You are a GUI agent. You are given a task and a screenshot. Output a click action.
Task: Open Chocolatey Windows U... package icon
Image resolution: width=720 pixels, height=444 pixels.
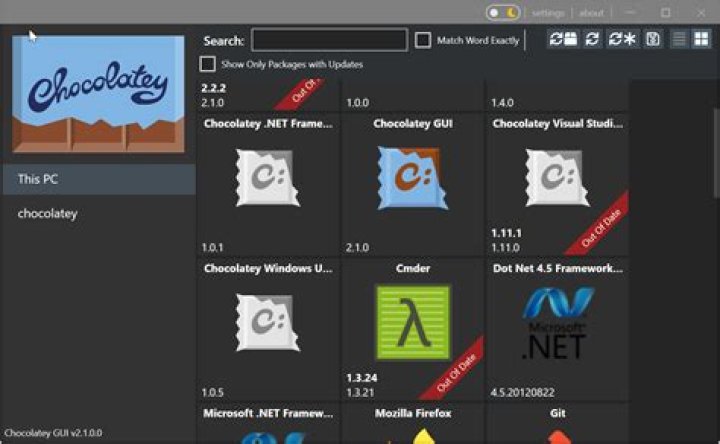pyautogui.click(x=267, y=322)
